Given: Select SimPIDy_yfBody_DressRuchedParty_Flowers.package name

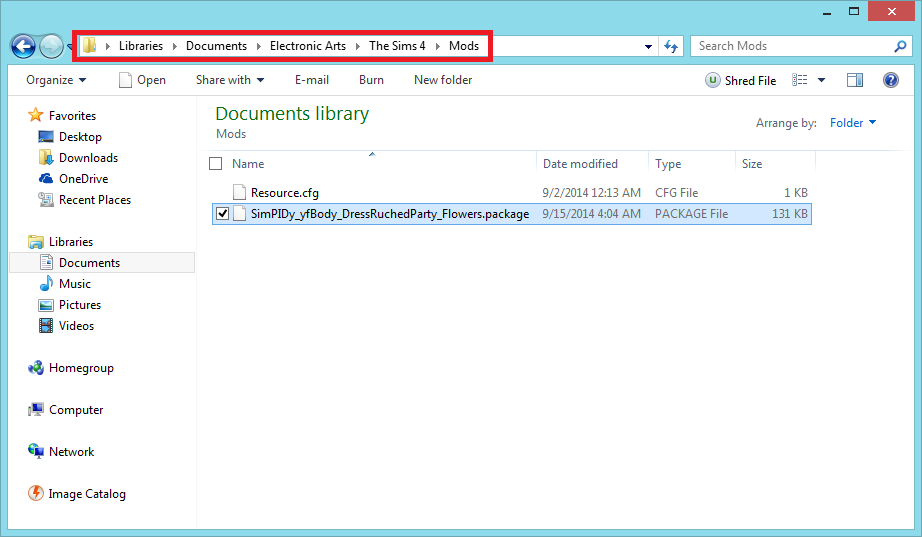Looking at the screenshot, I should (390, 214).
